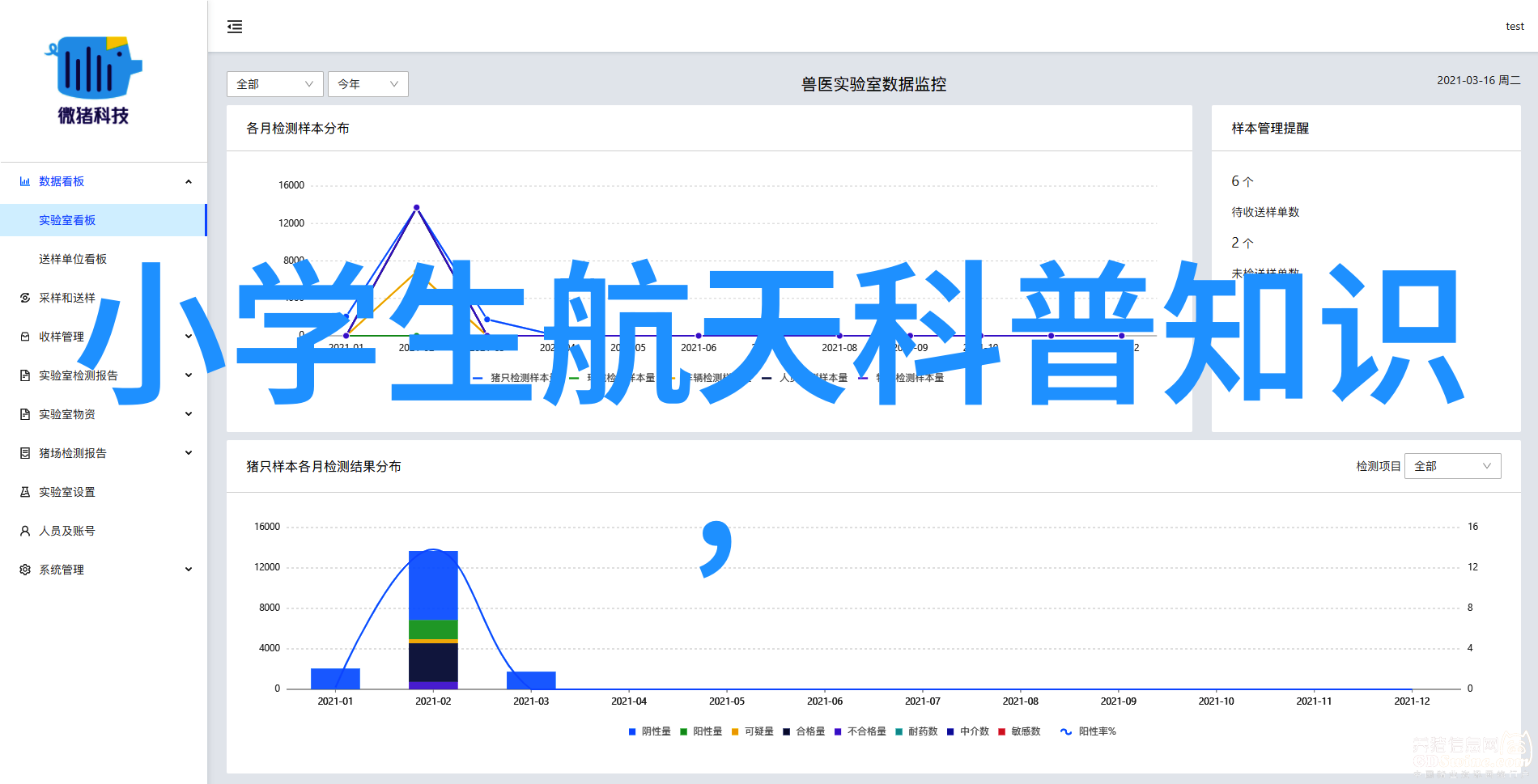Toggle 合格量 legend item

pos(804,731)
